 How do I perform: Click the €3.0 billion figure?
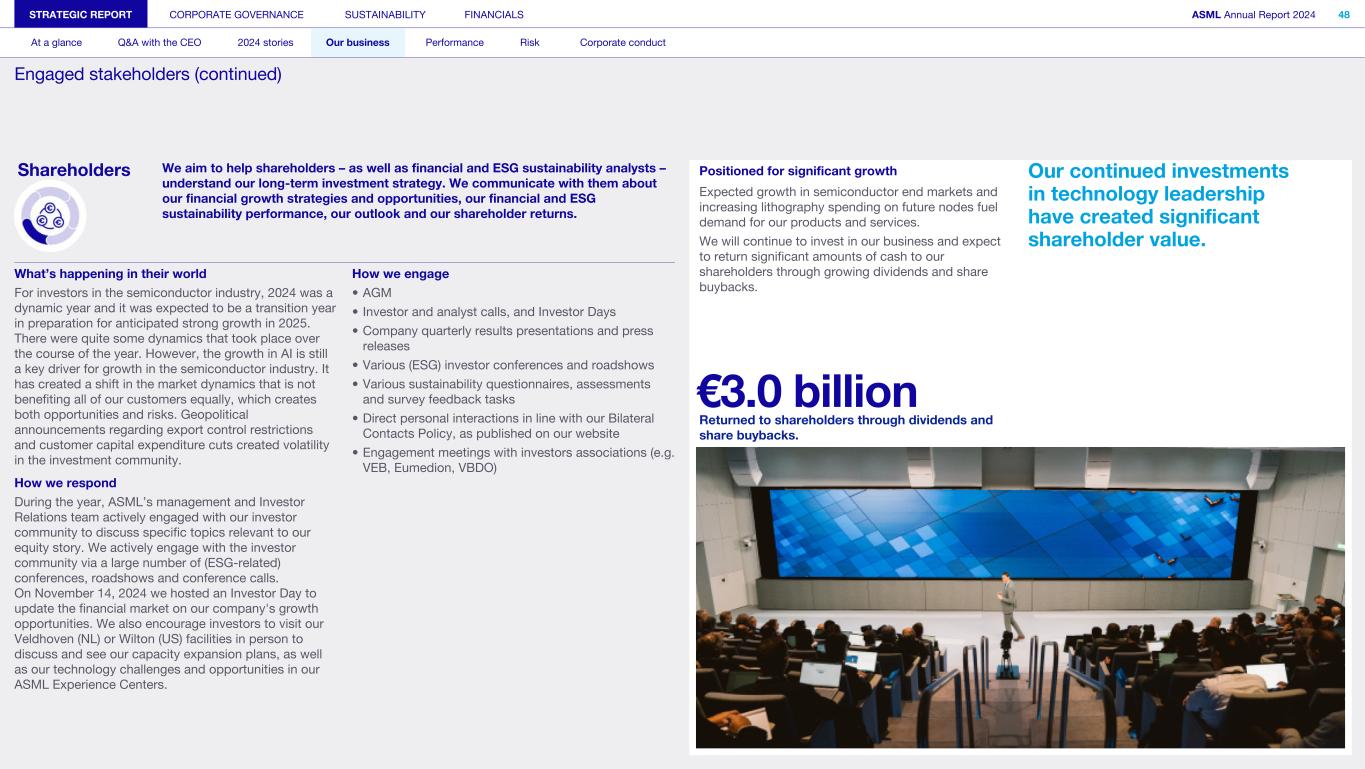[x=806, y=391]
